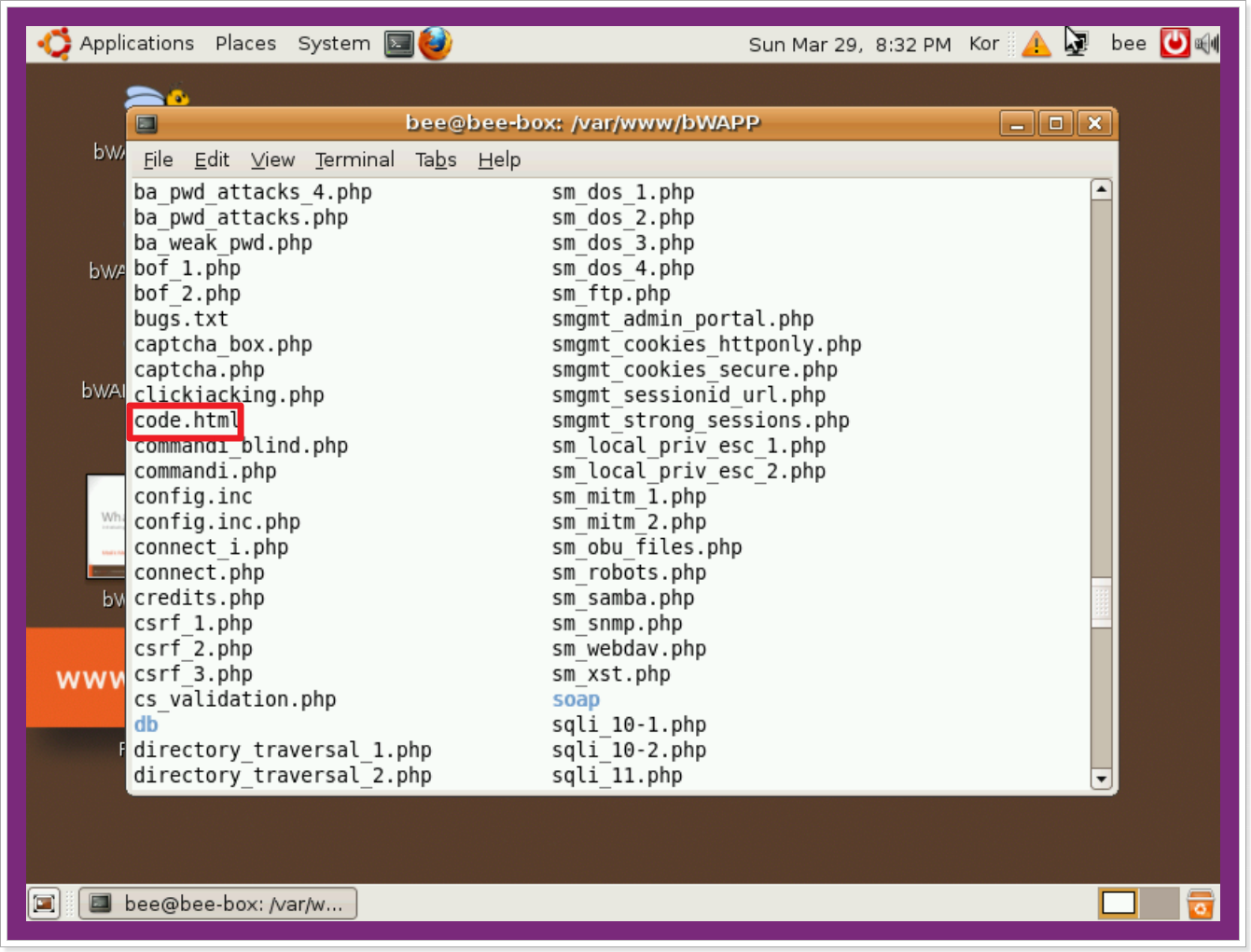Click the terminal scrollbar up arrow

coord(1101,189)
